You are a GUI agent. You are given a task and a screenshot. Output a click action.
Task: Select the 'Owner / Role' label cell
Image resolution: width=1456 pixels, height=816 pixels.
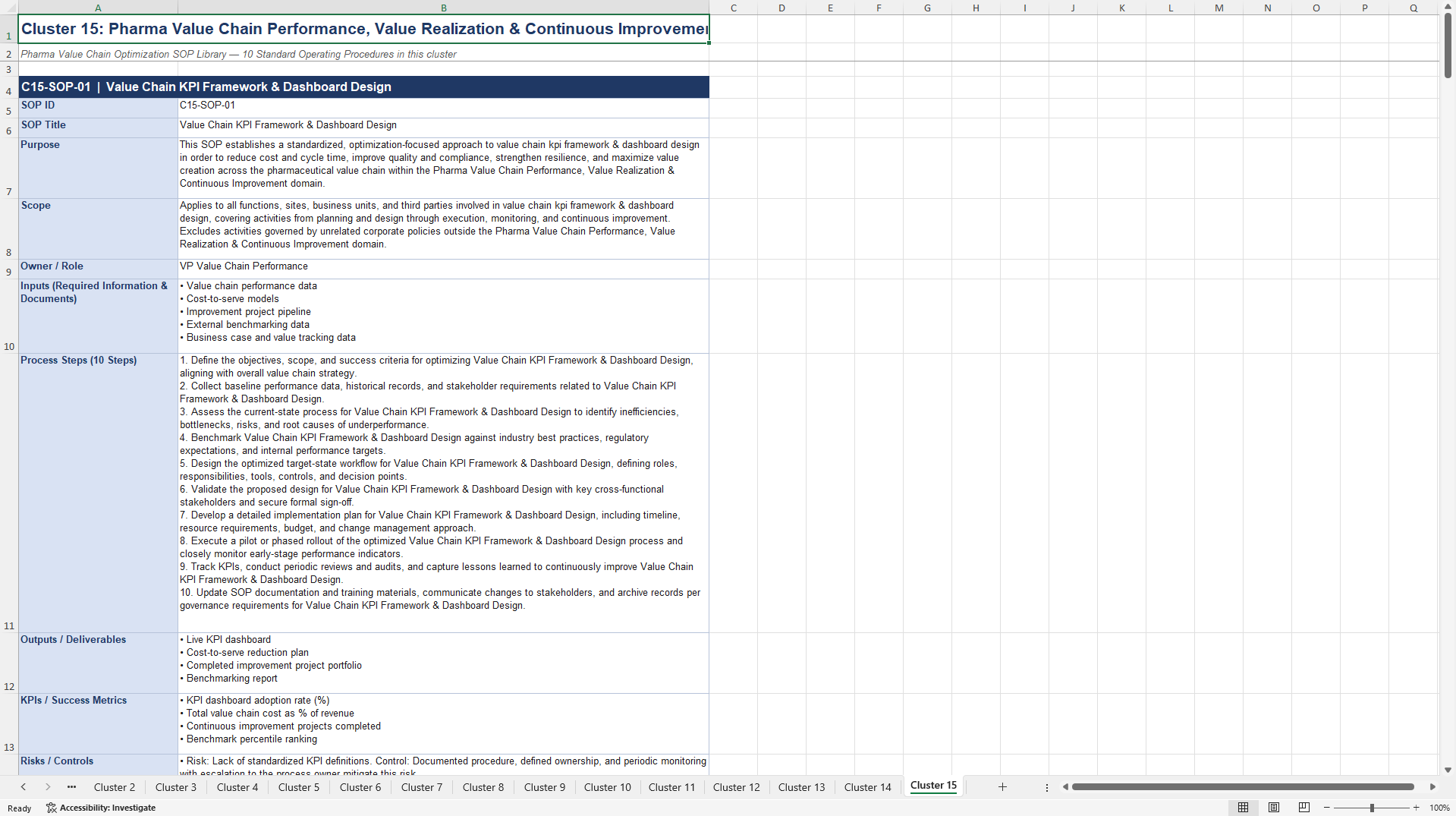pos(98,269)
